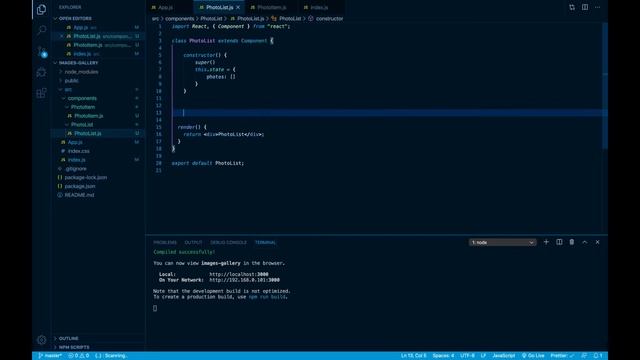Click the 192.168.0.101:3000 network link
Viewport: 640px width, 360px height.
(x=244, y=280)
